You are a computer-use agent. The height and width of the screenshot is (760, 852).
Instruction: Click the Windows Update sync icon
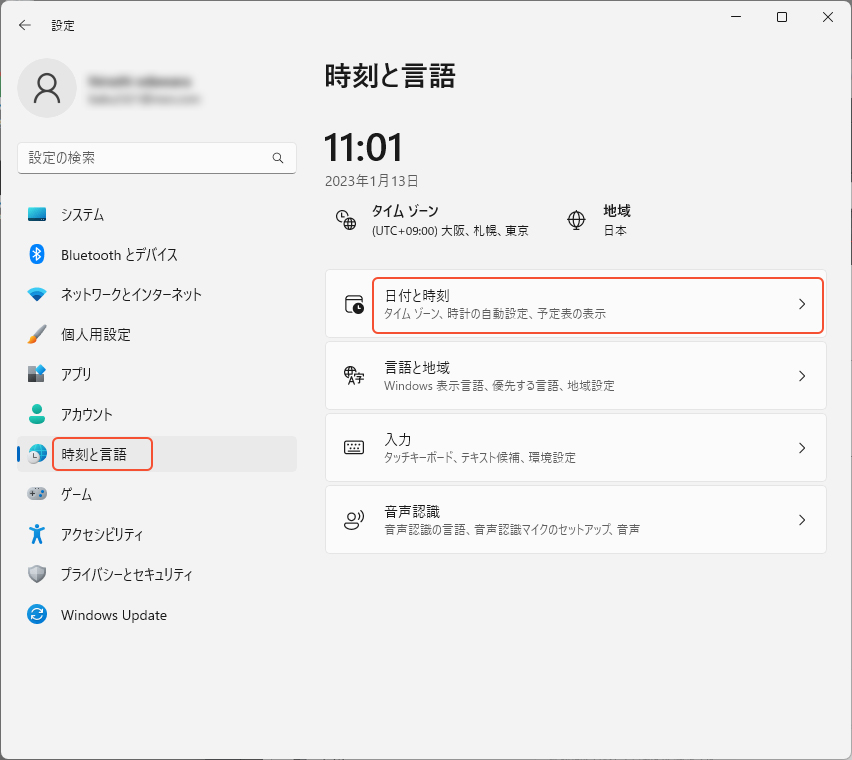37,615
